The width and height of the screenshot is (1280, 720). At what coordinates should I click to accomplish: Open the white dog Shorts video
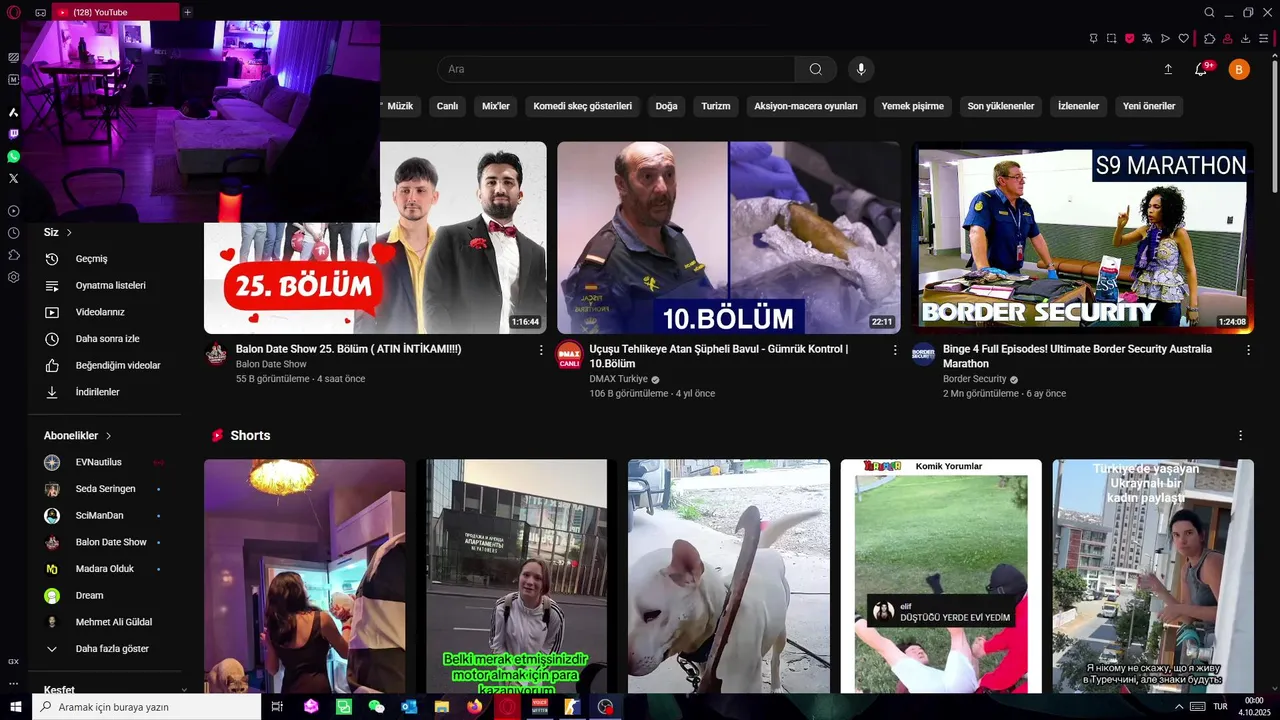(x=729, y=576)
